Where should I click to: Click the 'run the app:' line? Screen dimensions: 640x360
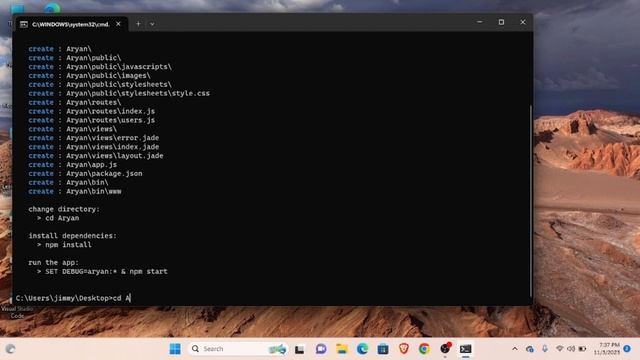(x=53, y=263)
